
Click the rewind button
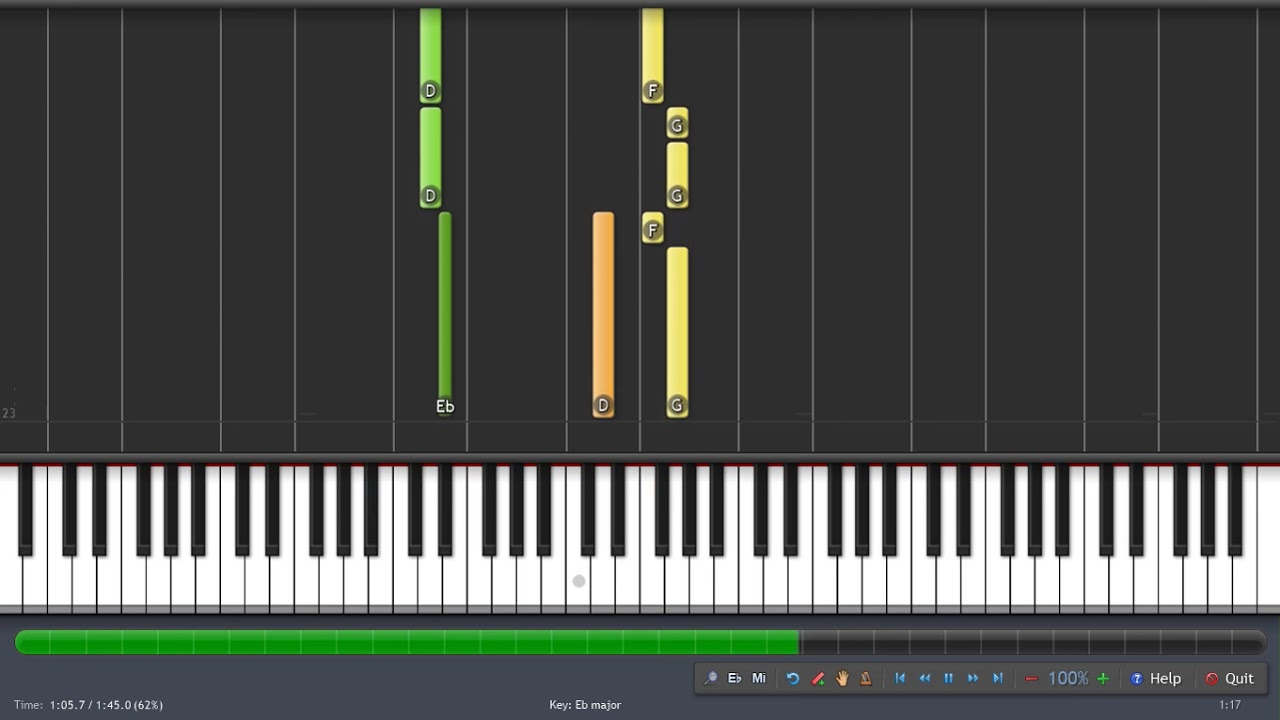924,678
